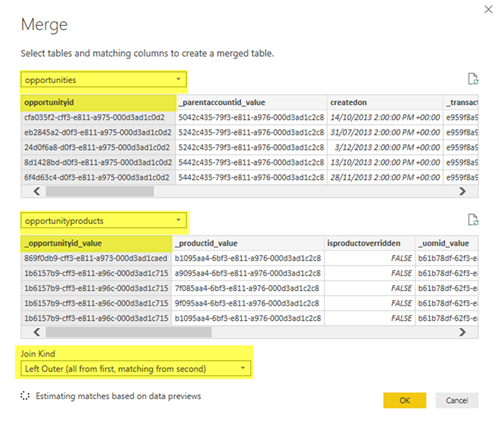
Task: Select the _parentaccountid_value column header
Action: pos(251,103)
